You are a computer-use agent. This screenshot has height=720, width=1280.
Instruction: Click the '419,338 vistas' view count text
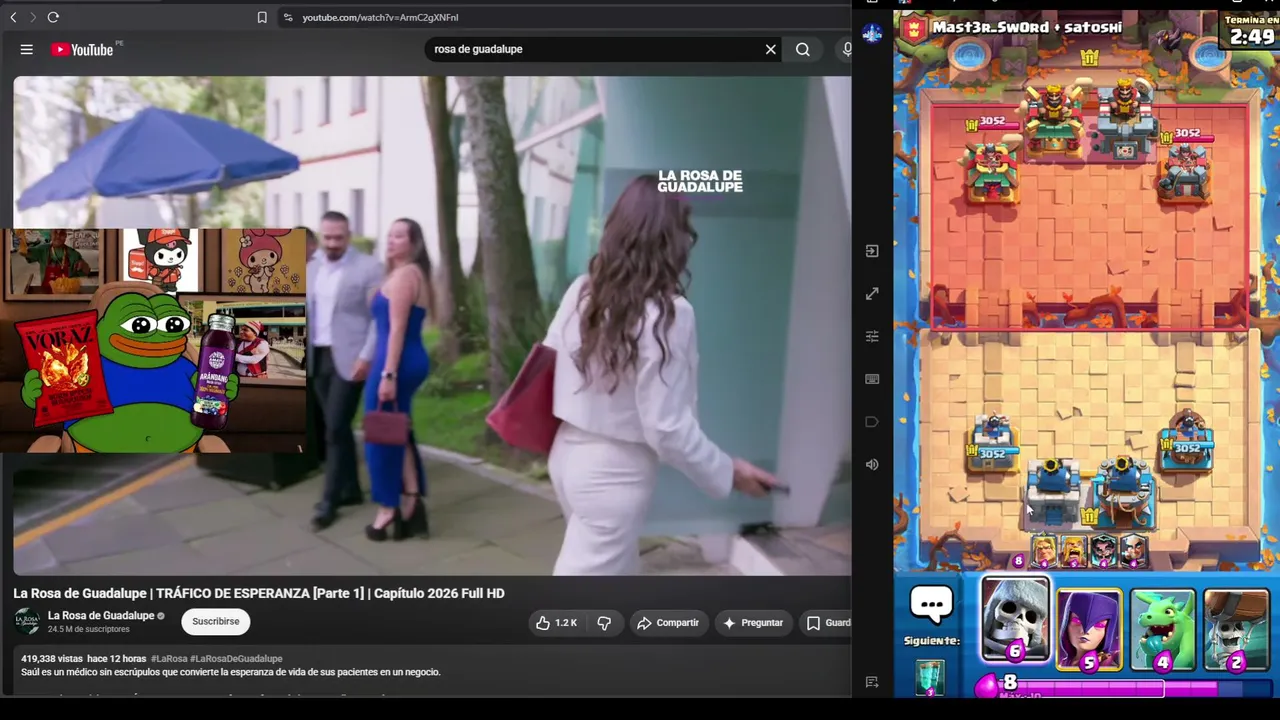pos(52,659)
